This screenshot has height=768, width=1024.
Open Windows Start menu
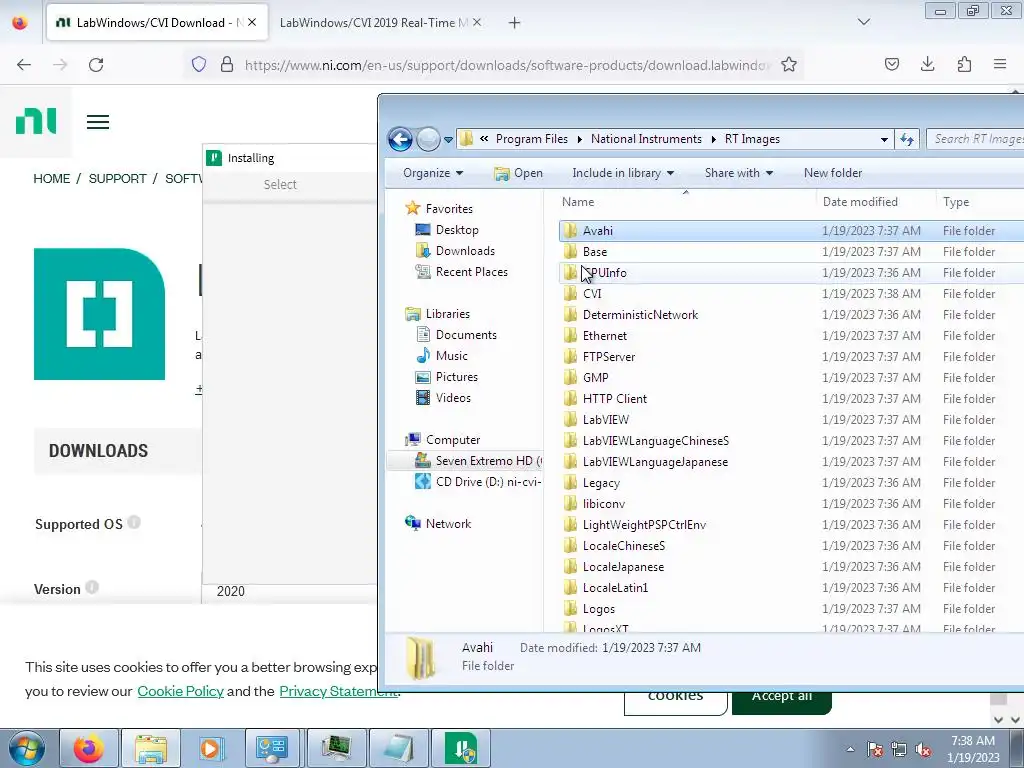(x=27, y=748)
